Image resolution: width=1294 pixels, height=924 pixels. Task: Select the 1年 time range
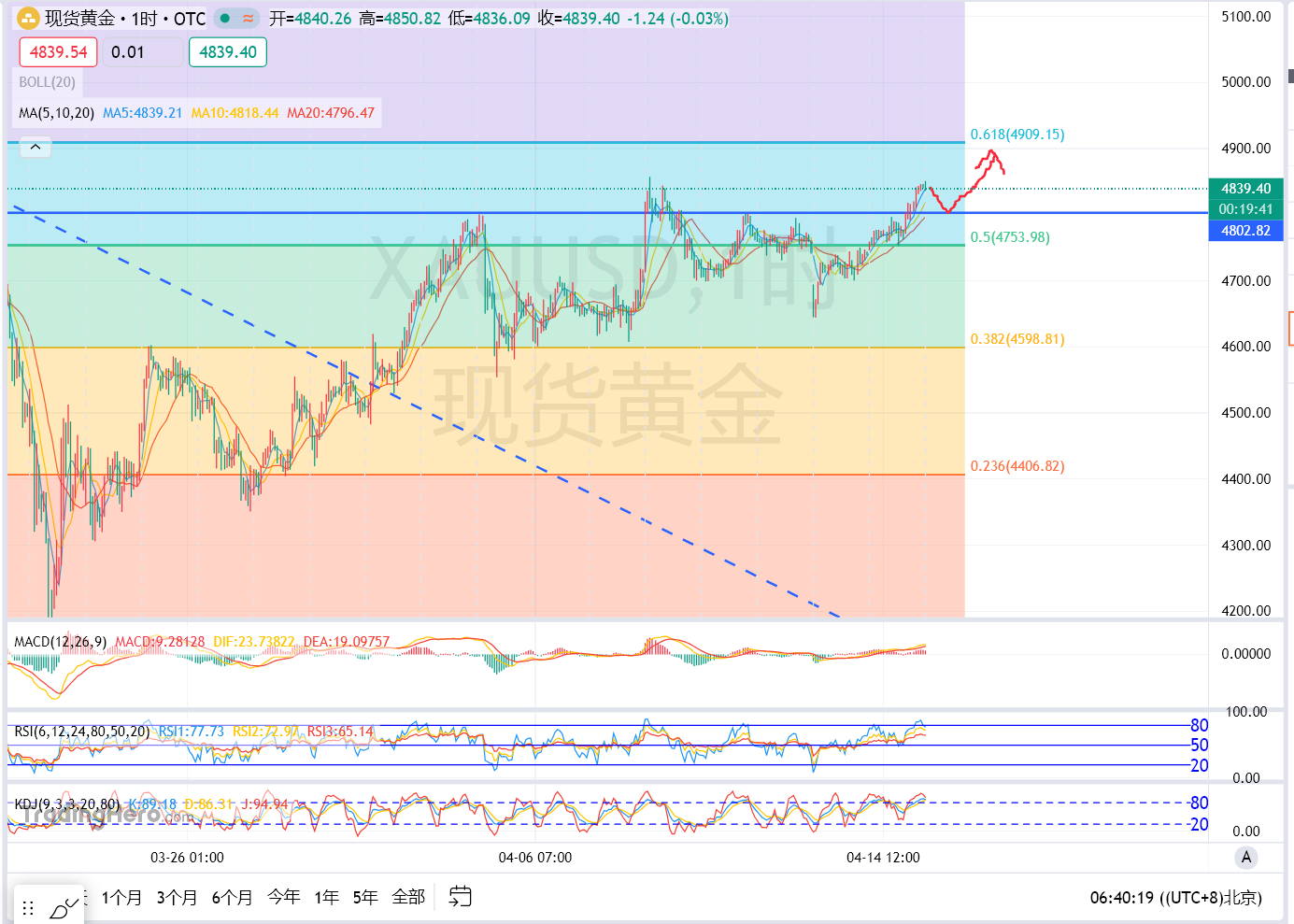pos(326,898)
